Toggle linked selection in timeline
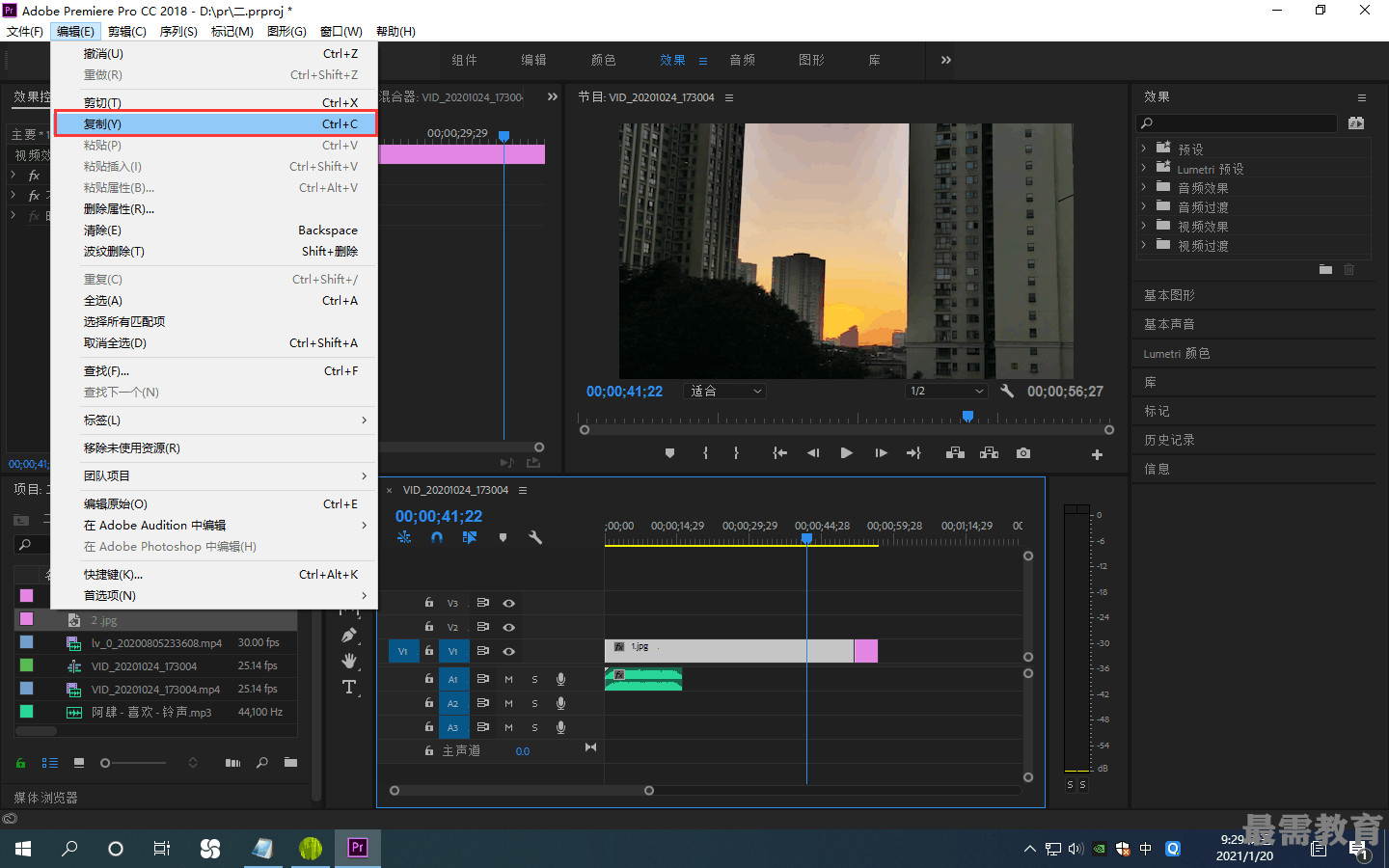Viewport: 1389px width, 868px height. point(470,537)
